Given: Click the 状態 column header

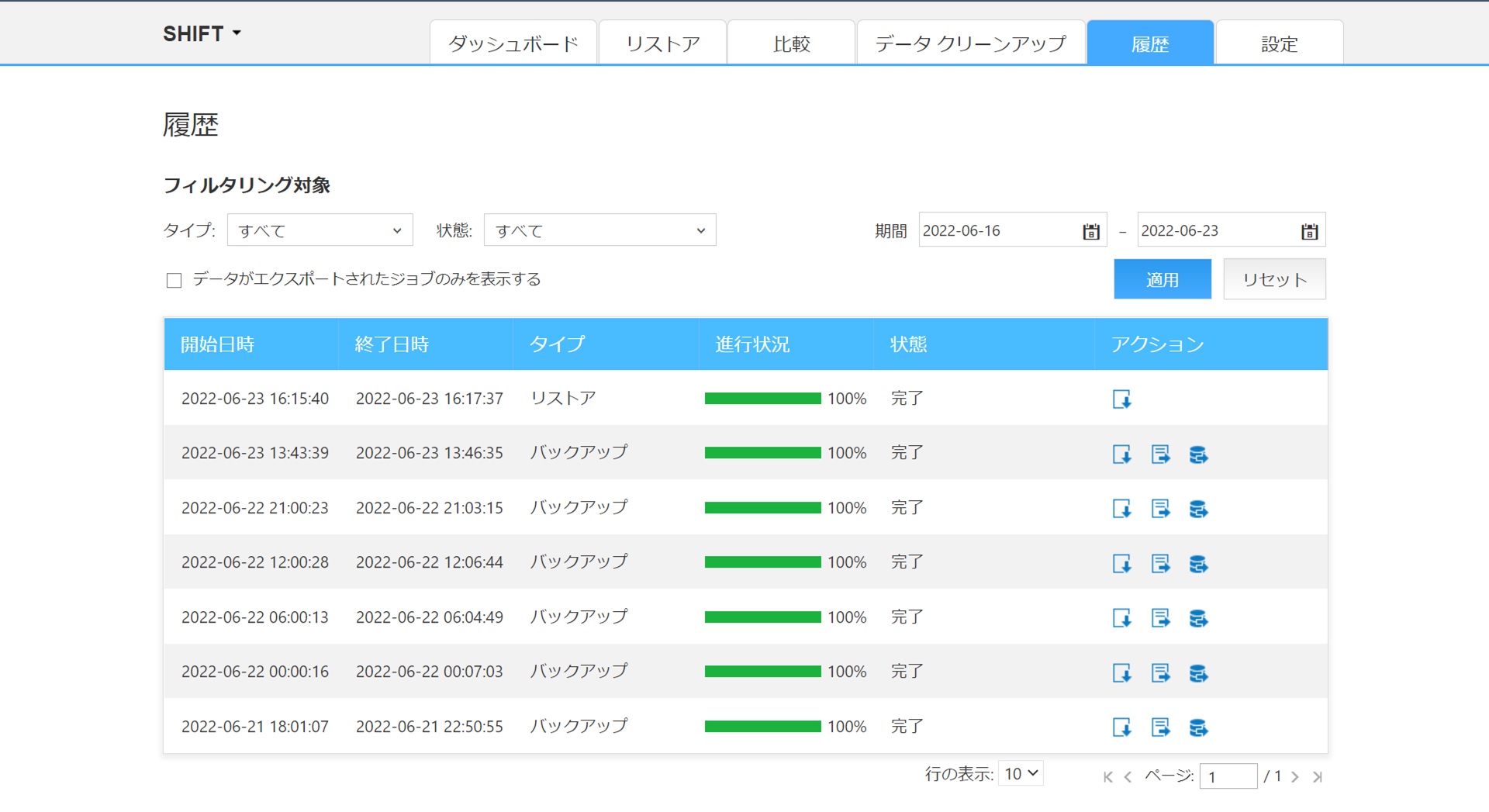Looking at the screenshot, I should click(984, 344).
